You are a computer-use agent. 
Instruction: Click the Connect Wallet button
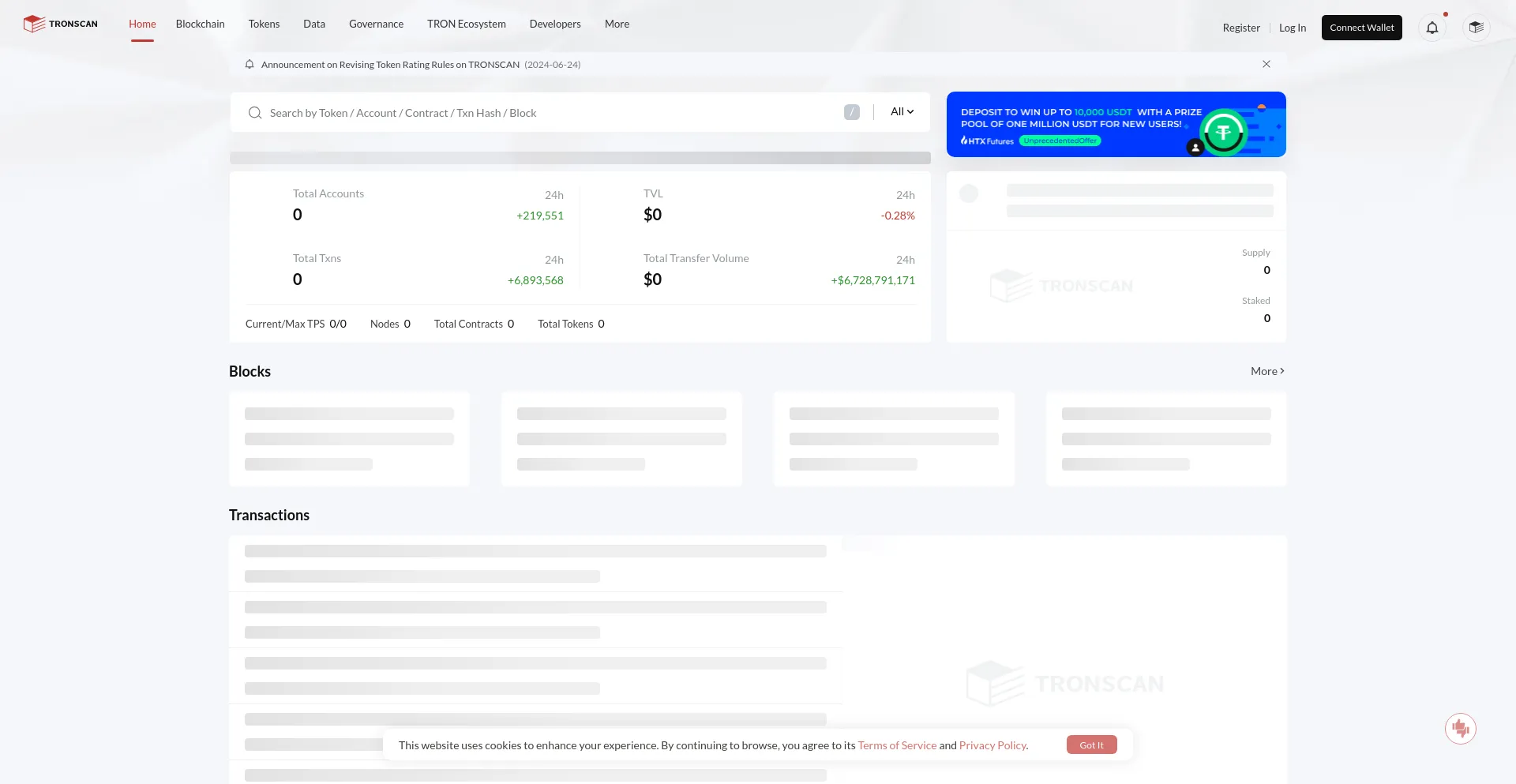[x=1362, y=28]
